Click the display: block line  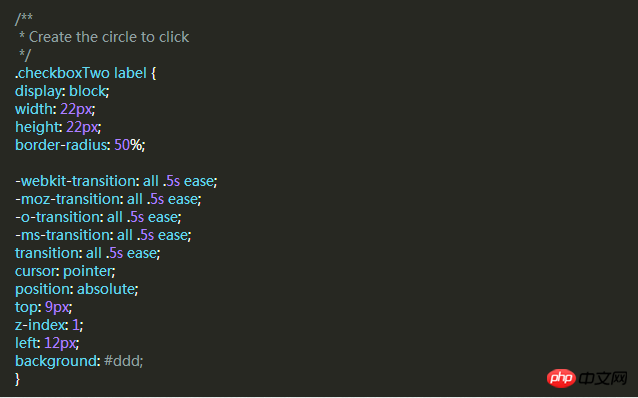click(62, 91)
